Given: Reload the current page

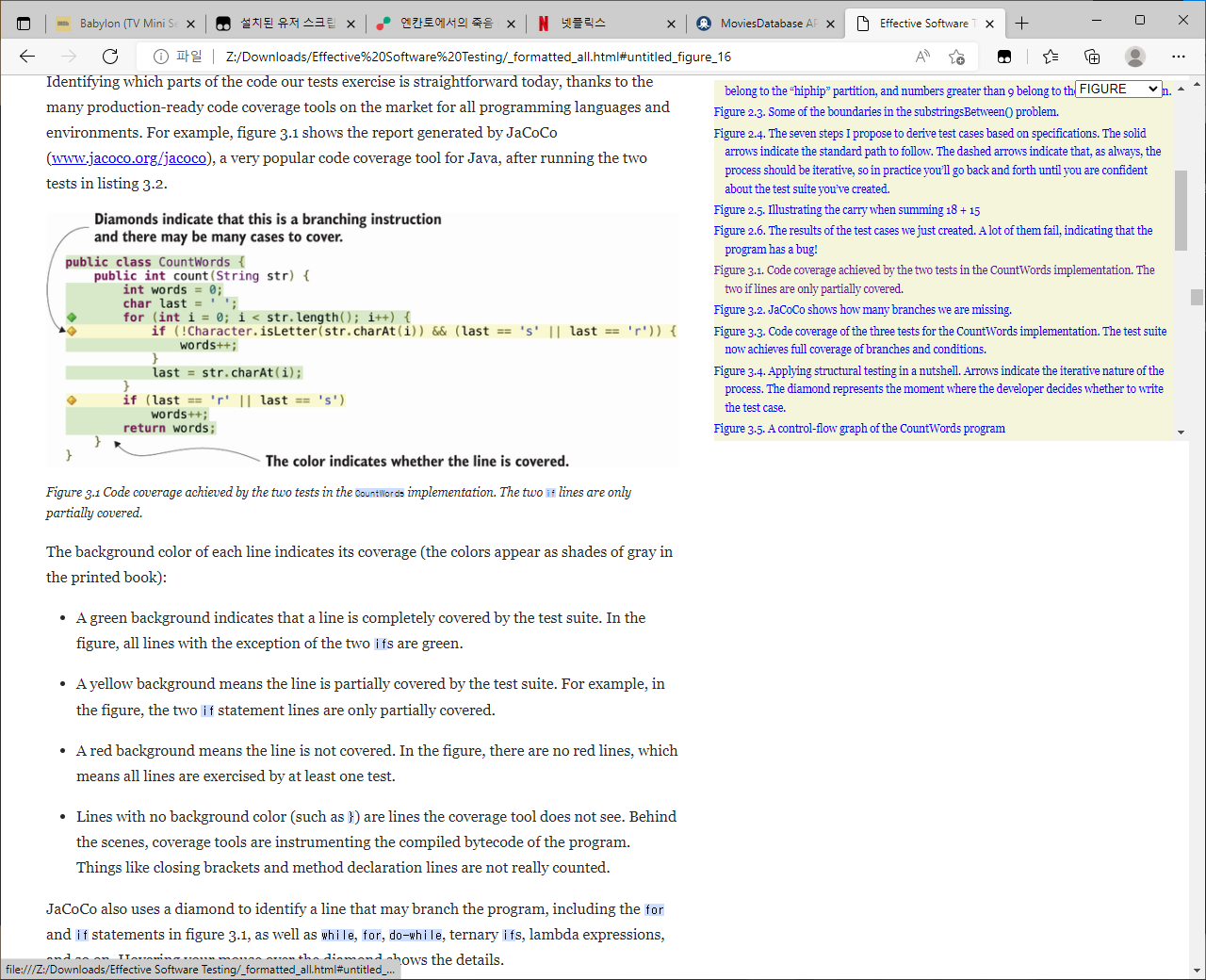Looking at the screenshot, I should [109, 57].
